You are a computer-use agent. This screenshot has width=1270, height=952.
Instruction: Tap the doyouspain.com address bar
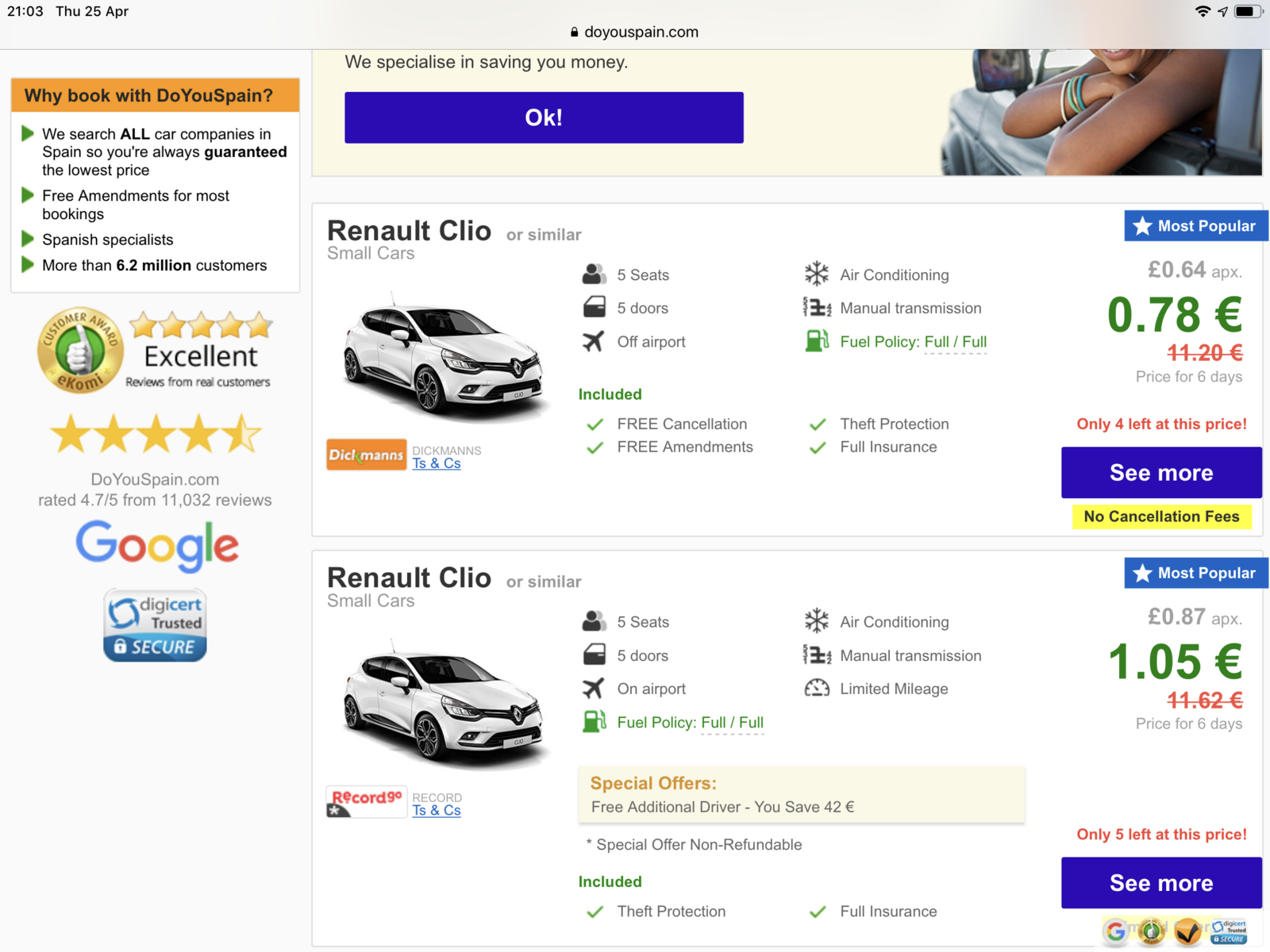[635, 32]
